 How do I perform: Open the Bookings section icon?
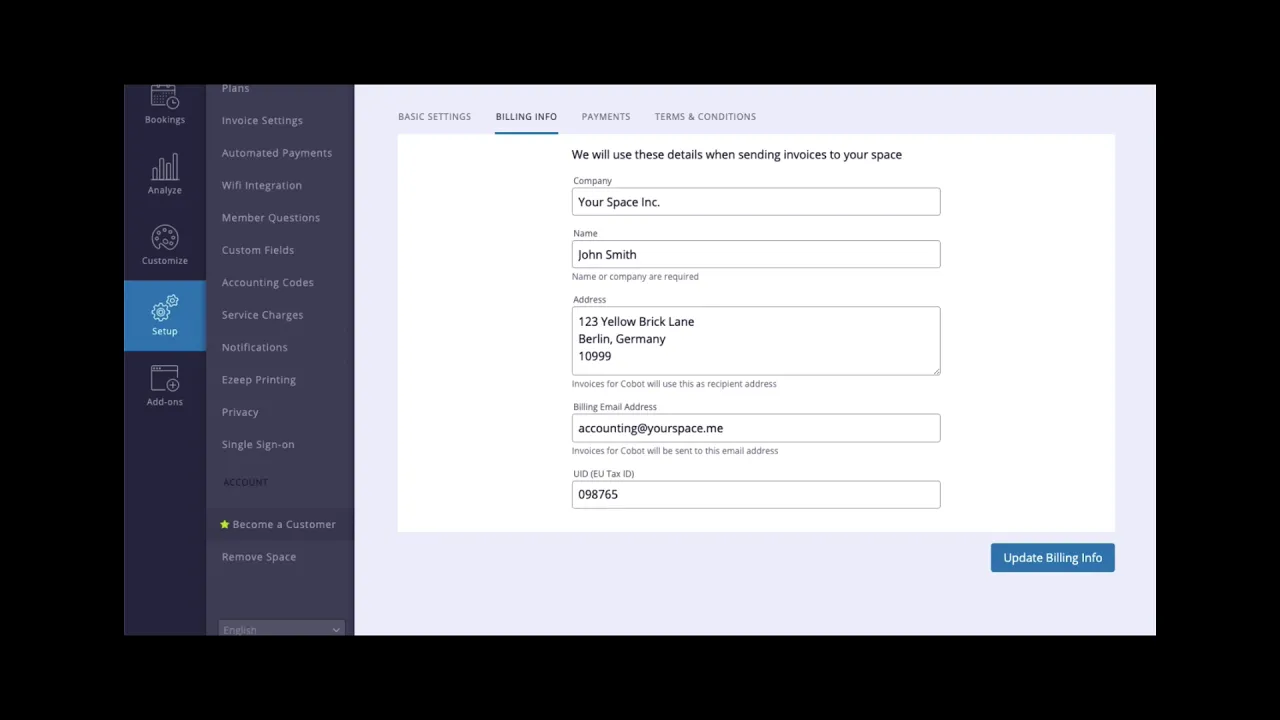(x=164, y=99)
